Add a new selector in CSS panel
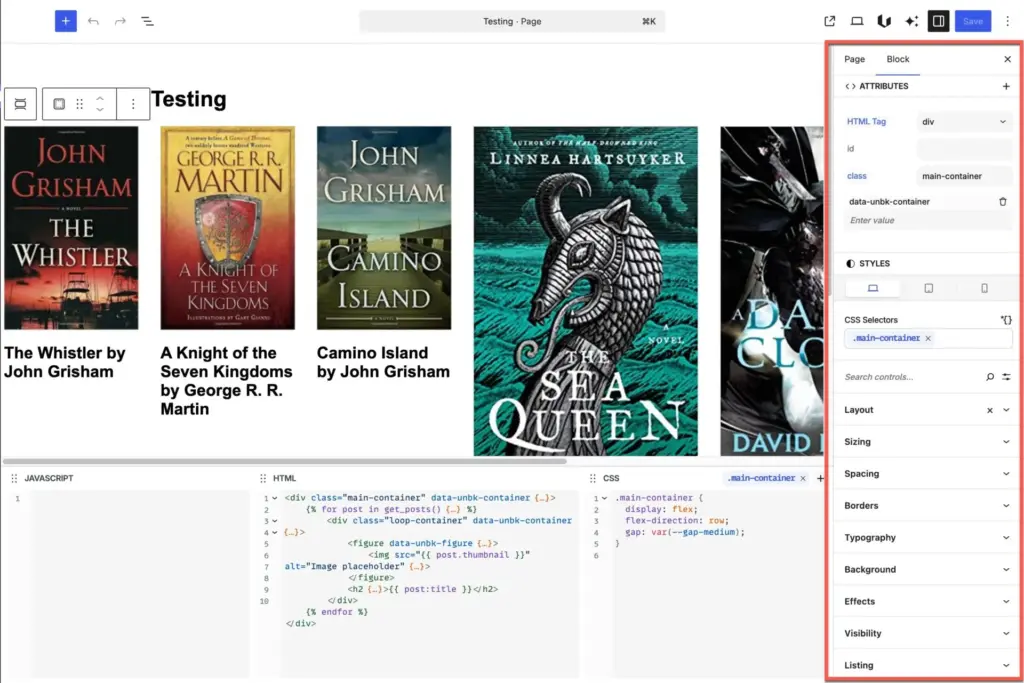Viewport: 1024px width, 683px height. (x=820, y=479)
